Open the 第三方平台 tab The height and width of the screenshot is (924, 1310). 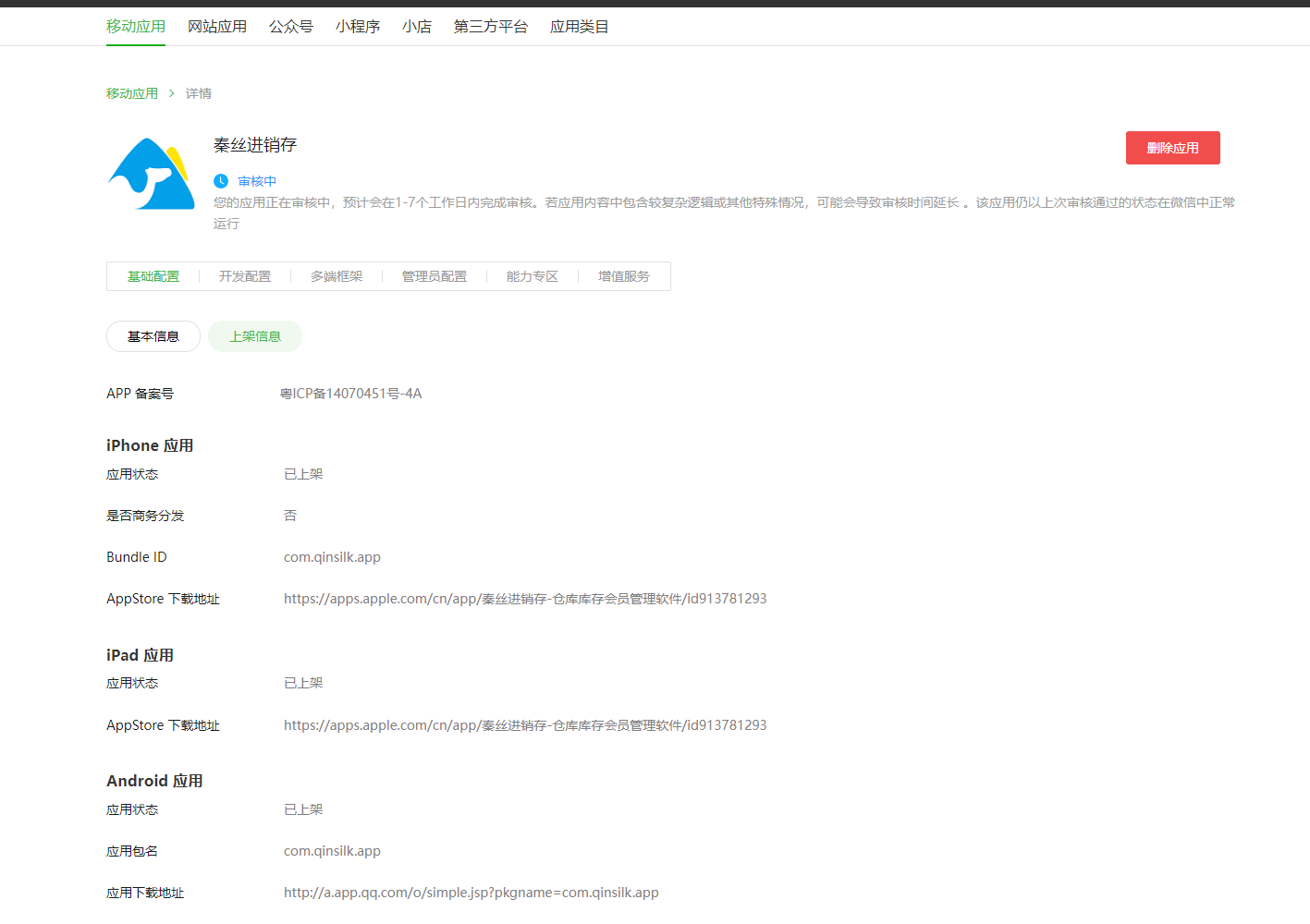click(491, 27)
